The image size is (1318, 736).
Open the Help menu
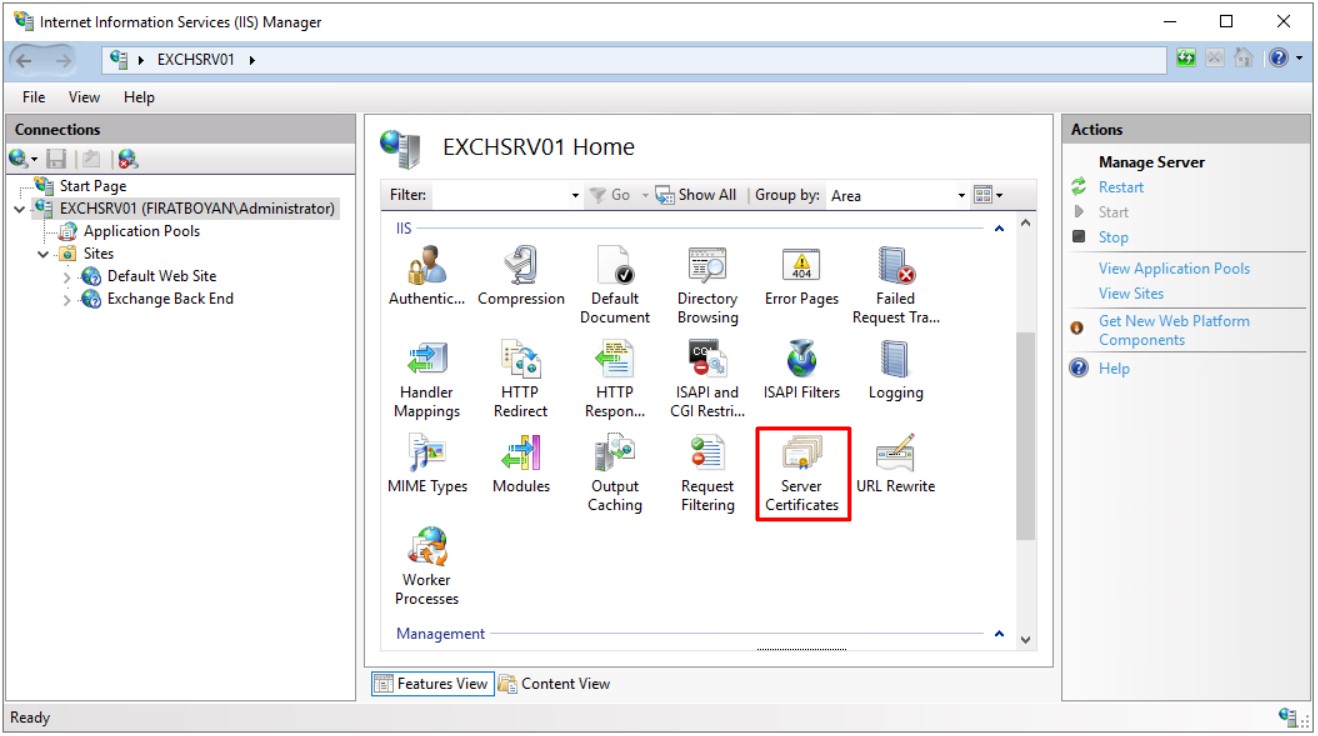[139, 97]
